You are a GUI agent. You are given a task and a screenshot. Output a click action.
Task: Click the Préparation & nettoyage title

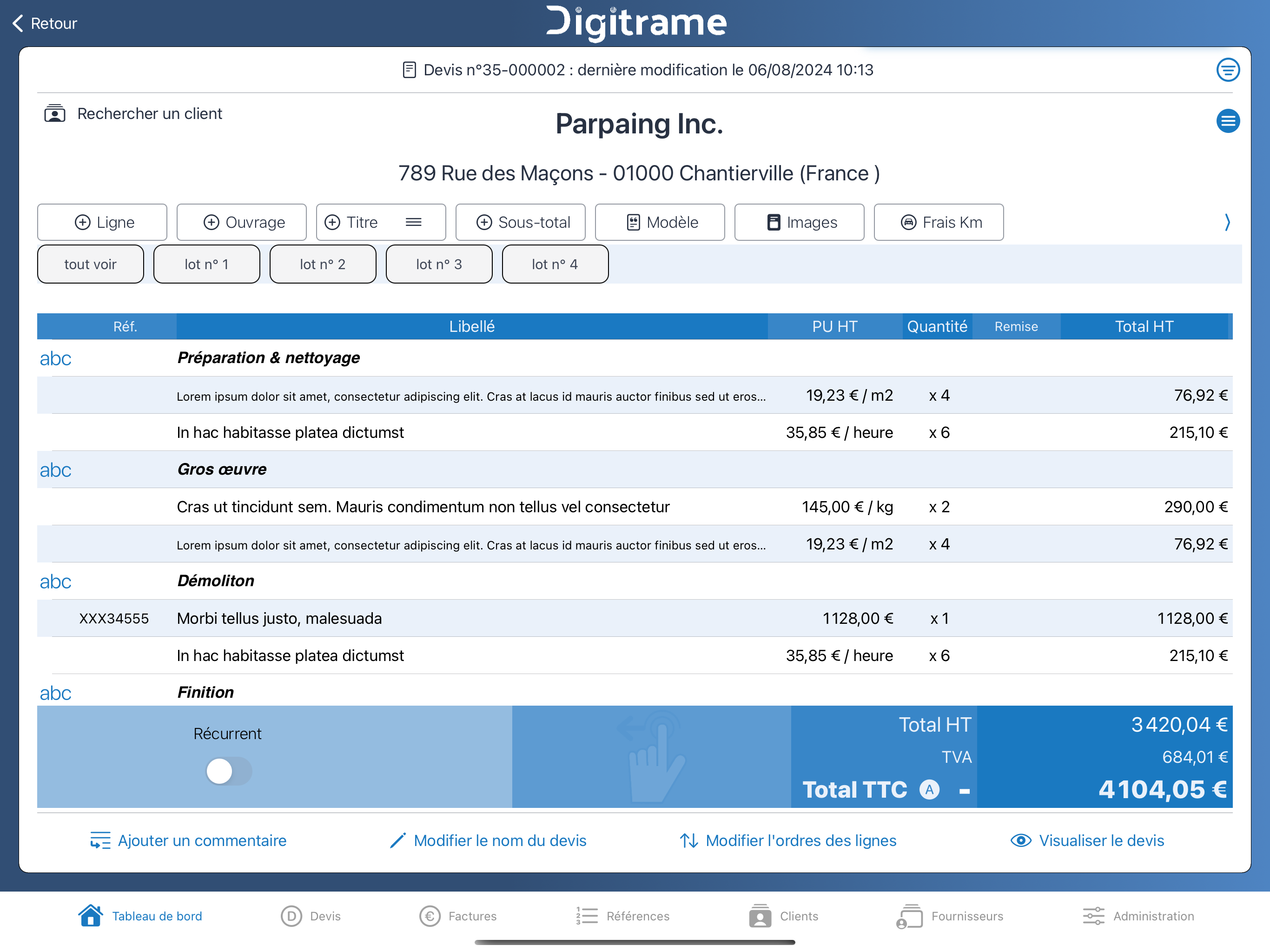tap(268, 358)
